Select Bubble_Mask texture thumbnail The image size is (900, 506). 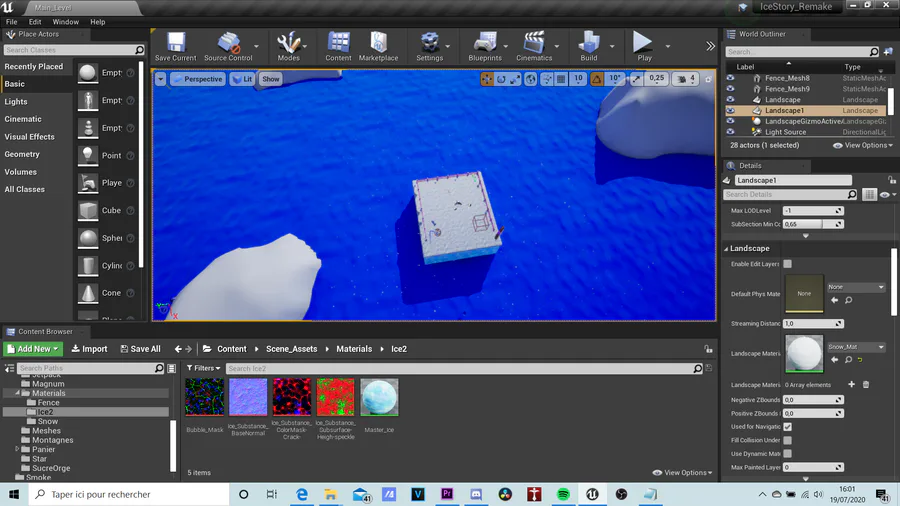coord(204,397)
